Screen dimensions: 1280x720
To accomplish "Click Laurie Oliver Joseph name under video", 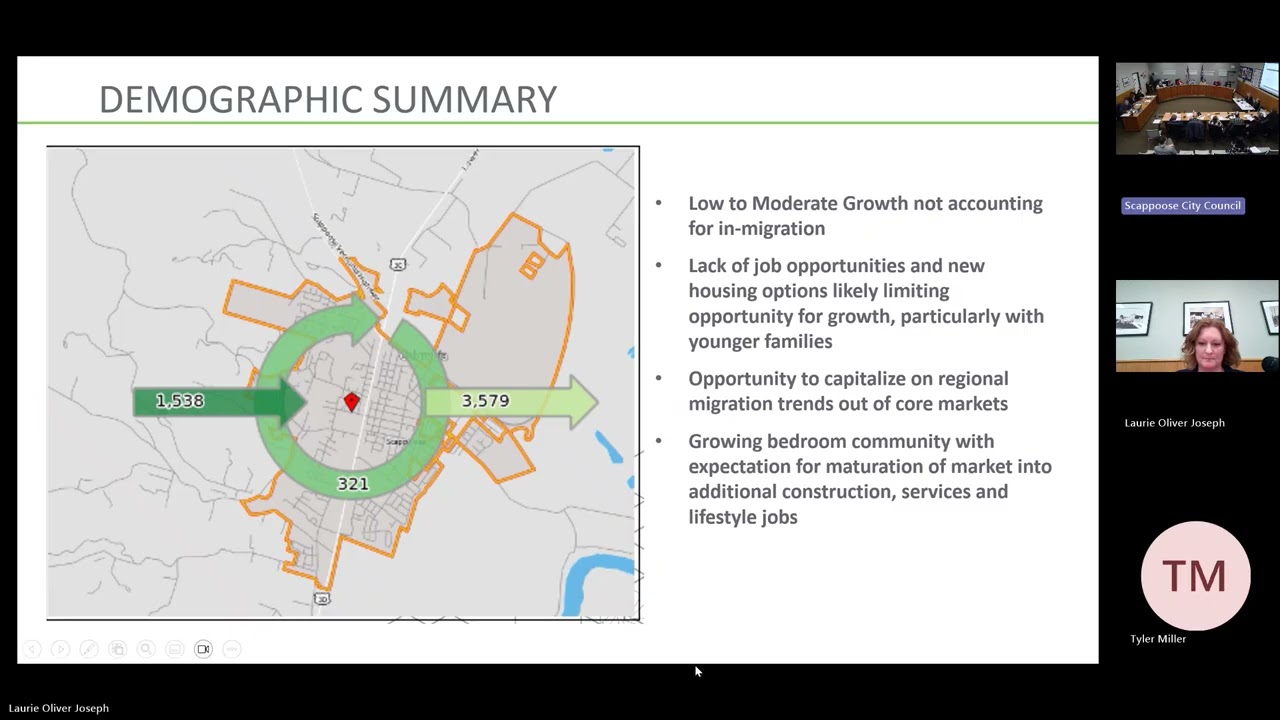I will [1174, 423].
